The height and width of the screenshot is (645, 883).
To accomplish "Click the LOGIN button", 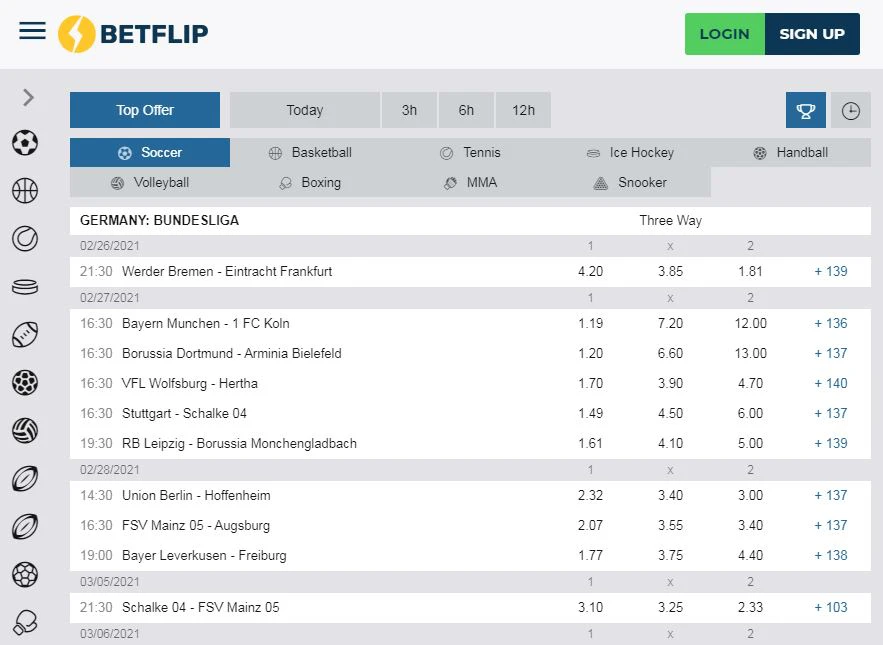I will (x=725, y=34).
